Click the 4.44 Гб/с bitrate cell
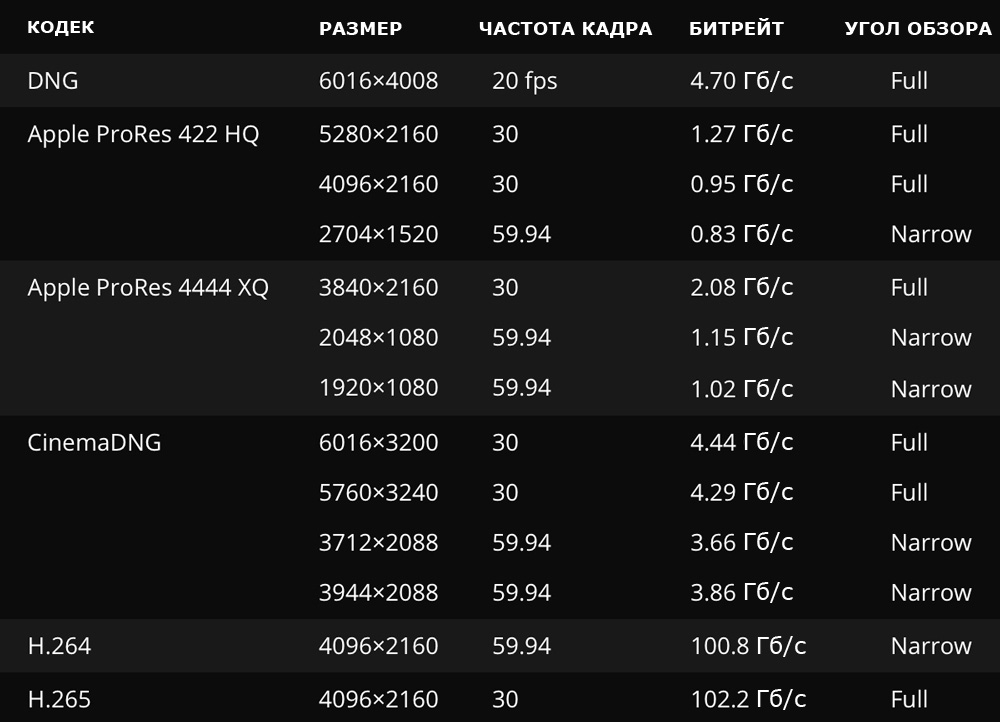 tap(742, 443)
